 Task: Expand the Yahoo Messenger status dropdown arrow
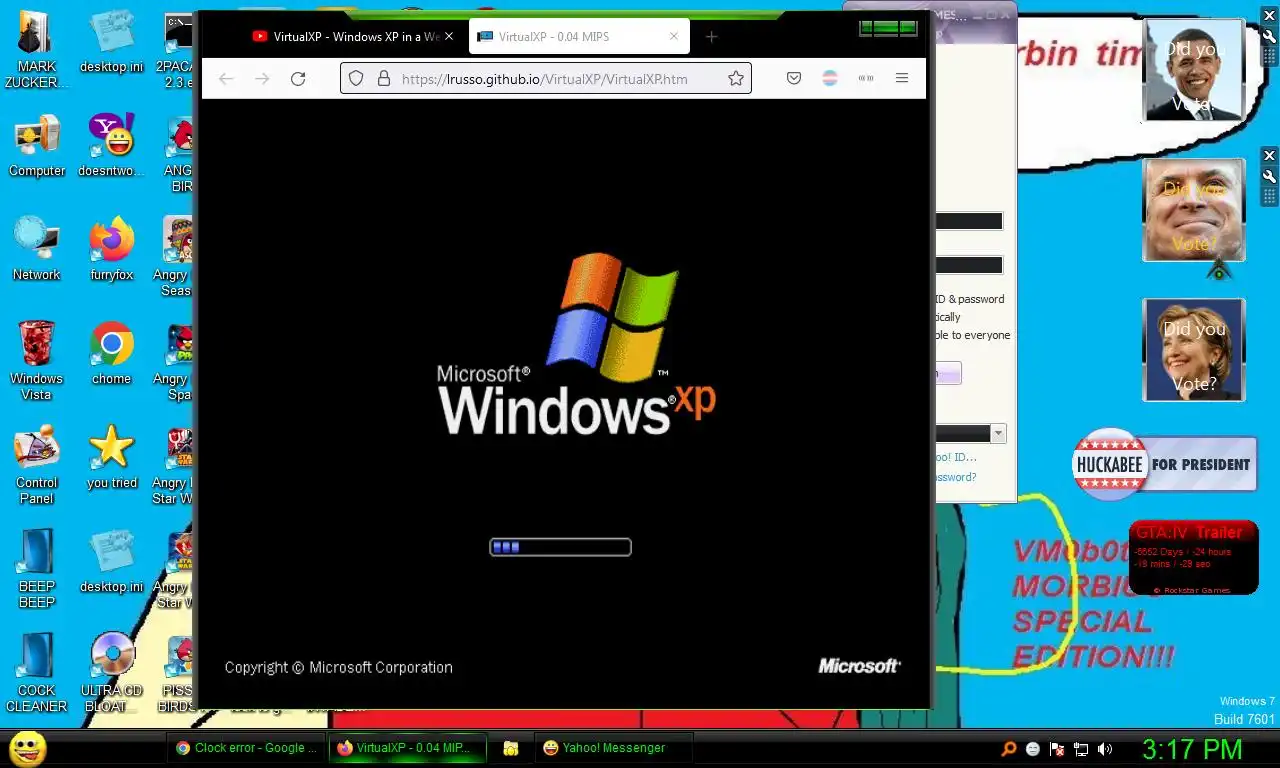point(998,433)
